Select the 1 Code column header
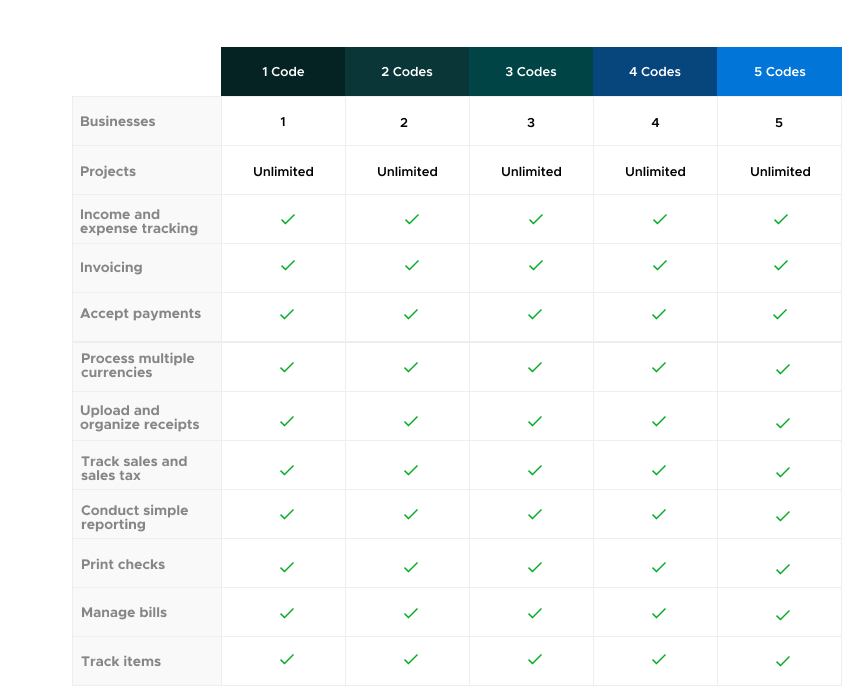Screen dimensions: 859x700 (283, 72)
